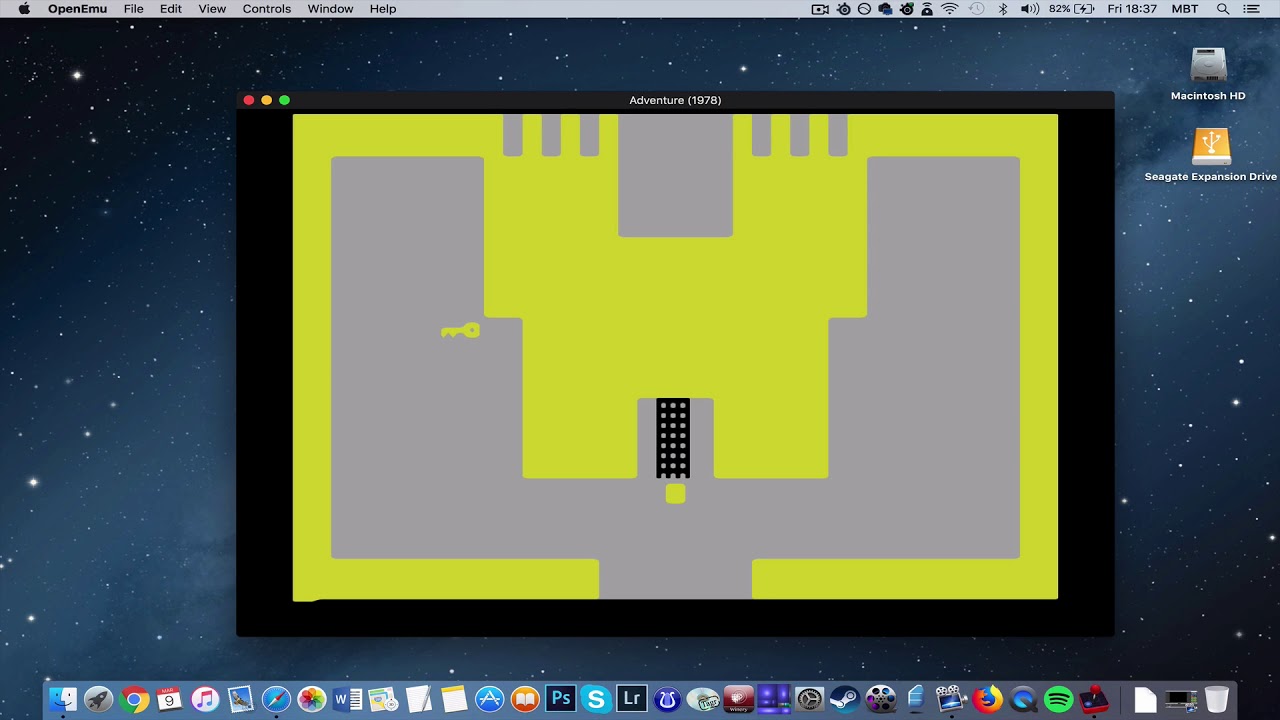The width and height of the screenshot is (1280, 720).
Task: Click the clock showing Fri 18:37
Action: click(x=1132, y=9)
